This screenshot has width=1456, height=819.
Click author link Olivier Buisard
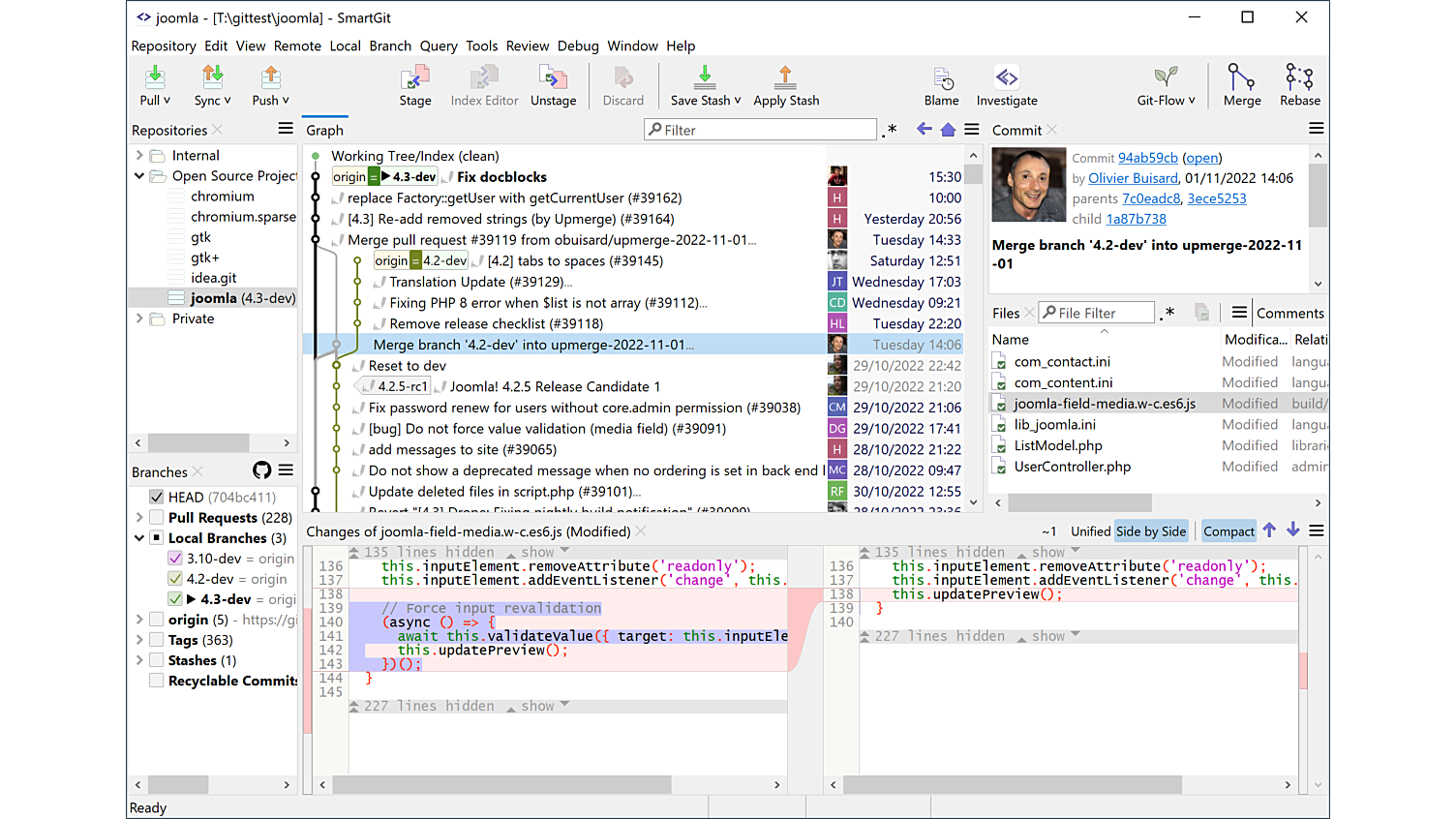1133,178
